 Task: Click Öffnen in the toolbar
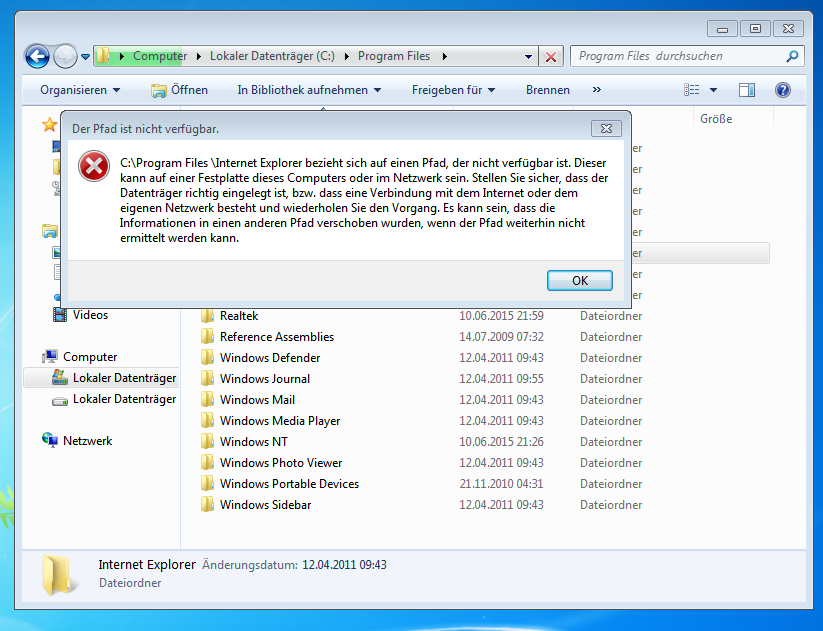tap(180, 90)
